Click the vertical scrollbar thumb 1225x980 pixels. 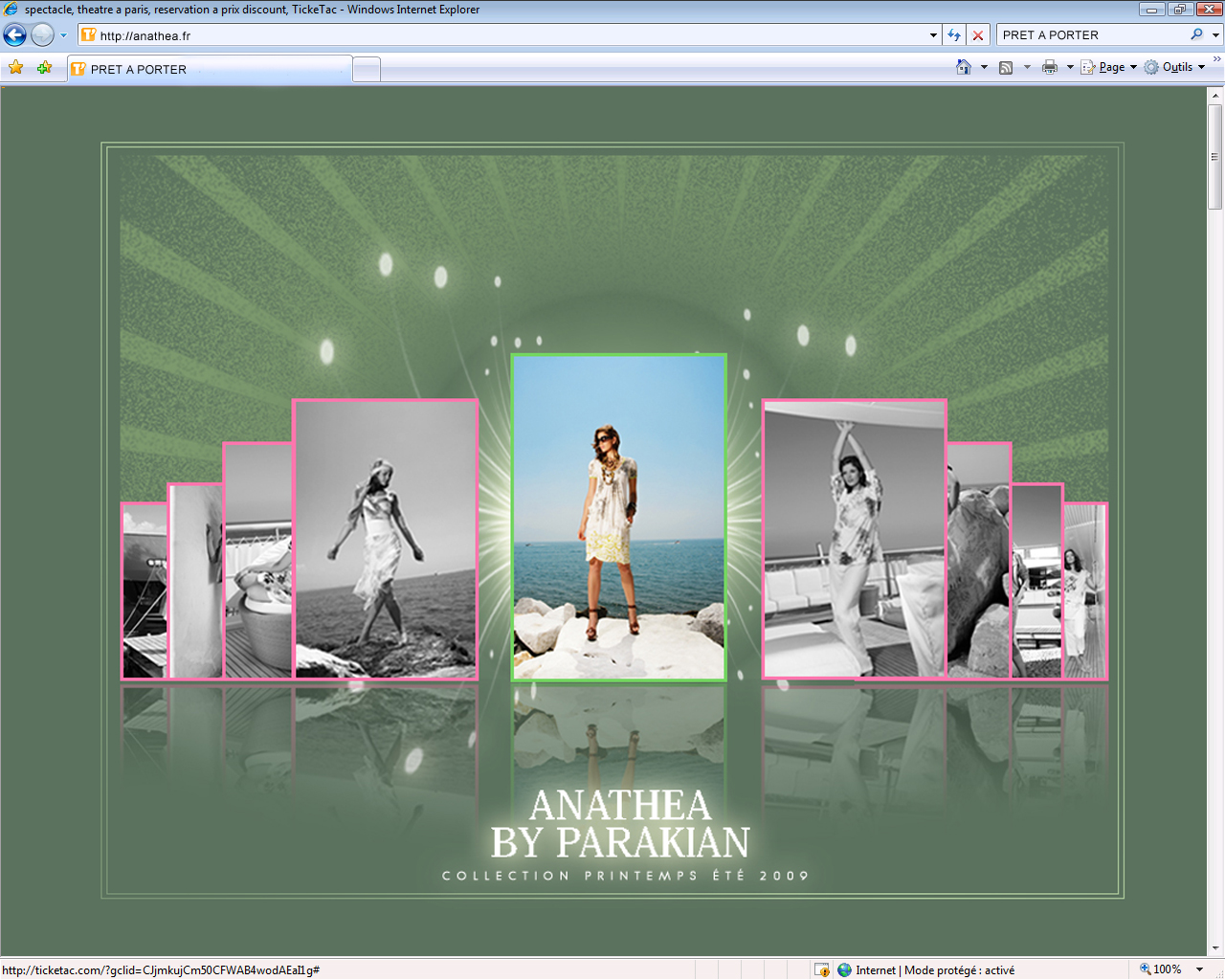1215,157
